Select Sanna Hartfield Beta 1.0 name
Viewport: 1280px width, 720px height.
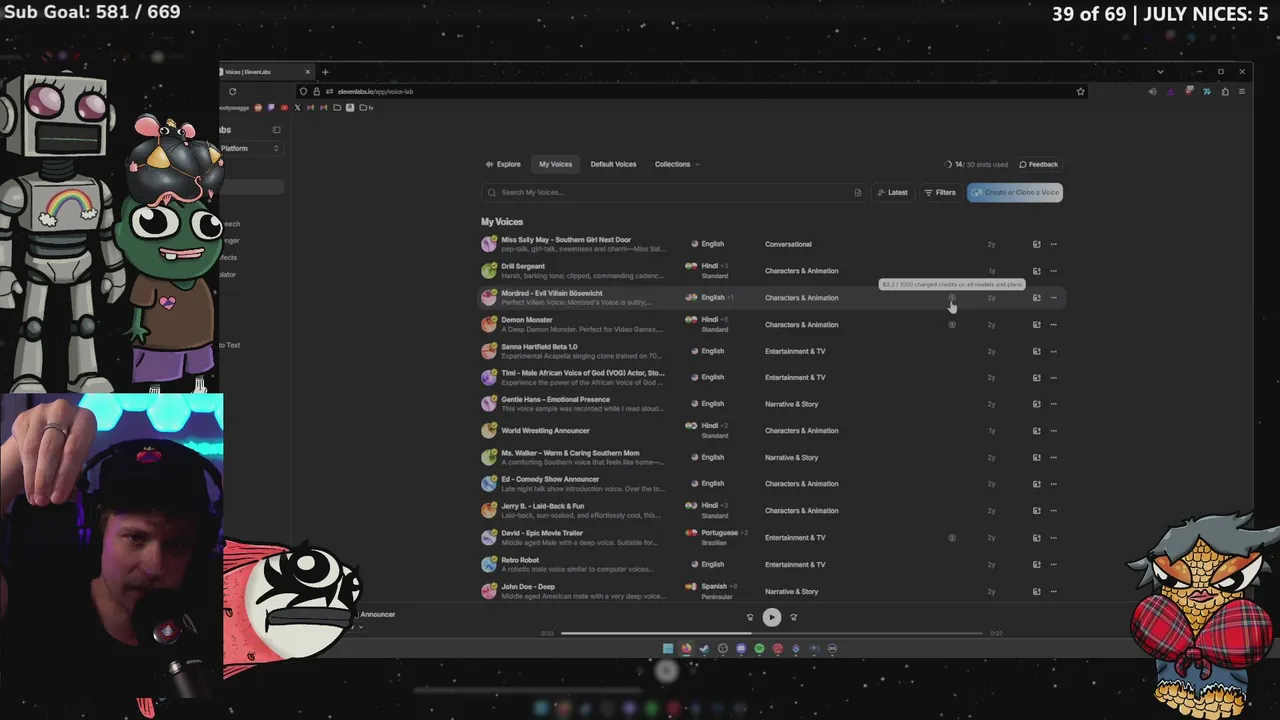pos(539,346)
